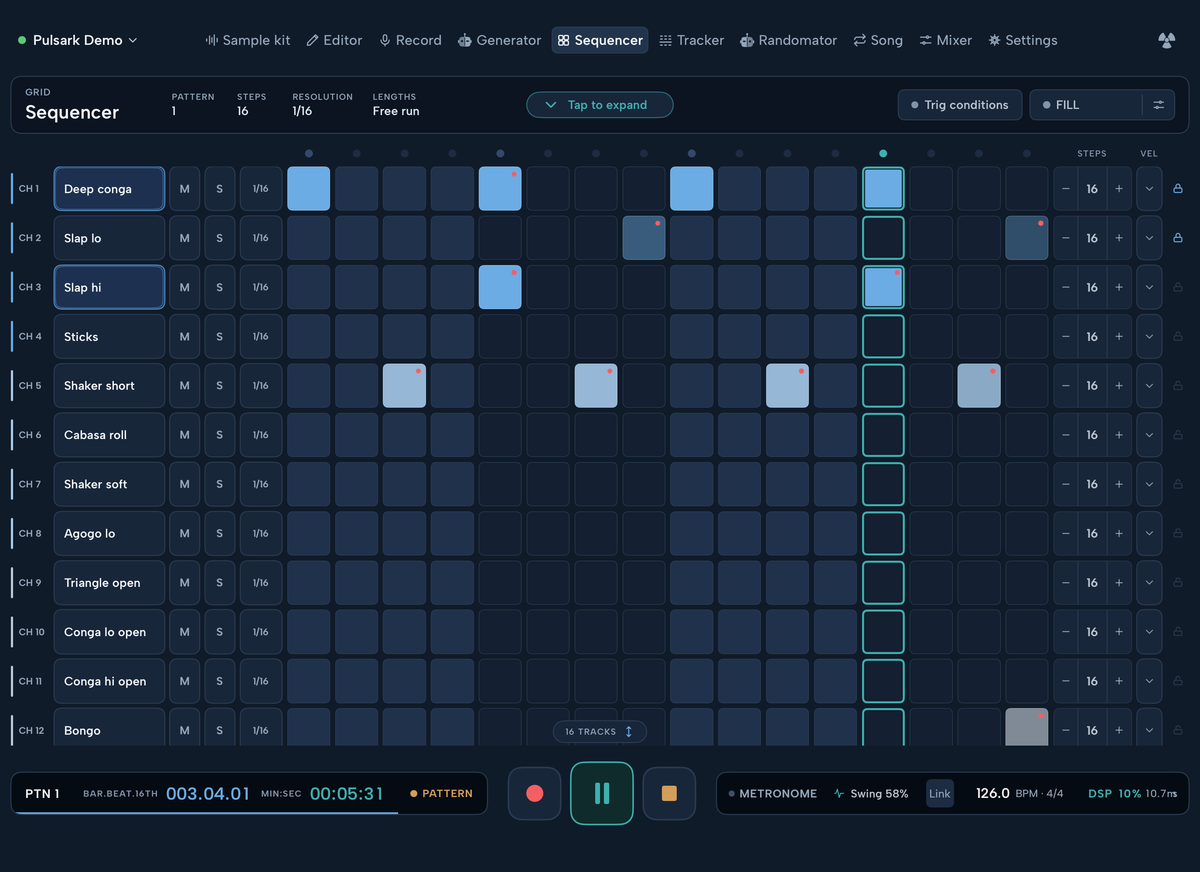This screenshot has width=1200, height=872.
Task: Toggle the lock icon on Sticks row
Action: [x=1177, y=337]
